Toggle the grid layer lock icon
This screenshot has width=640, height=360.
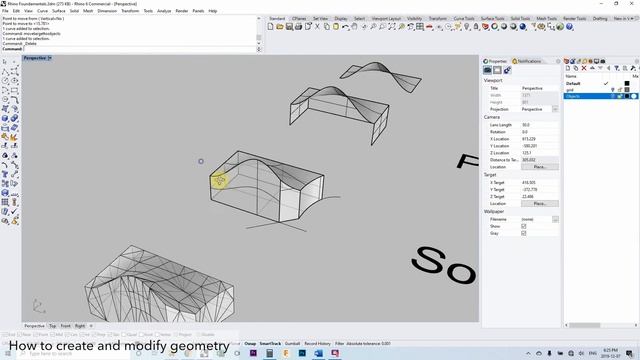click(620, 90)
